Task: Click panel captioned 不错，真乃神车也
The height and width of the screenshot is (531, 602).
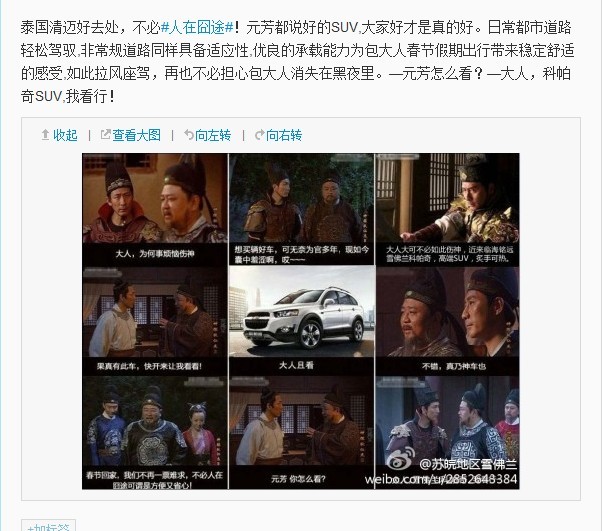Action: point(447,321)
